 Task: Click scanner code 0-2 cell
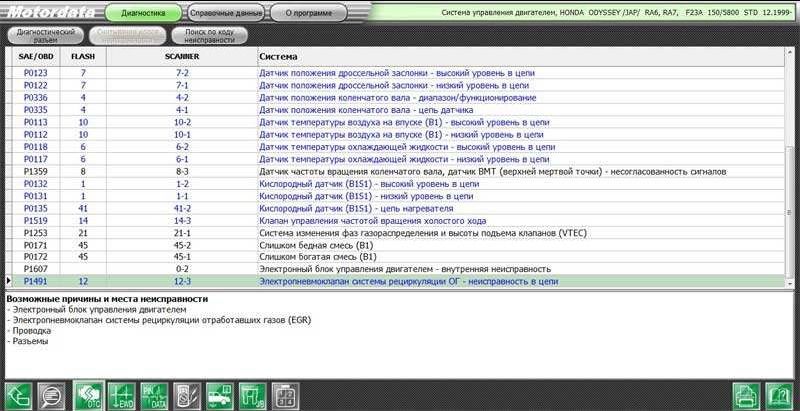(182, 269)
